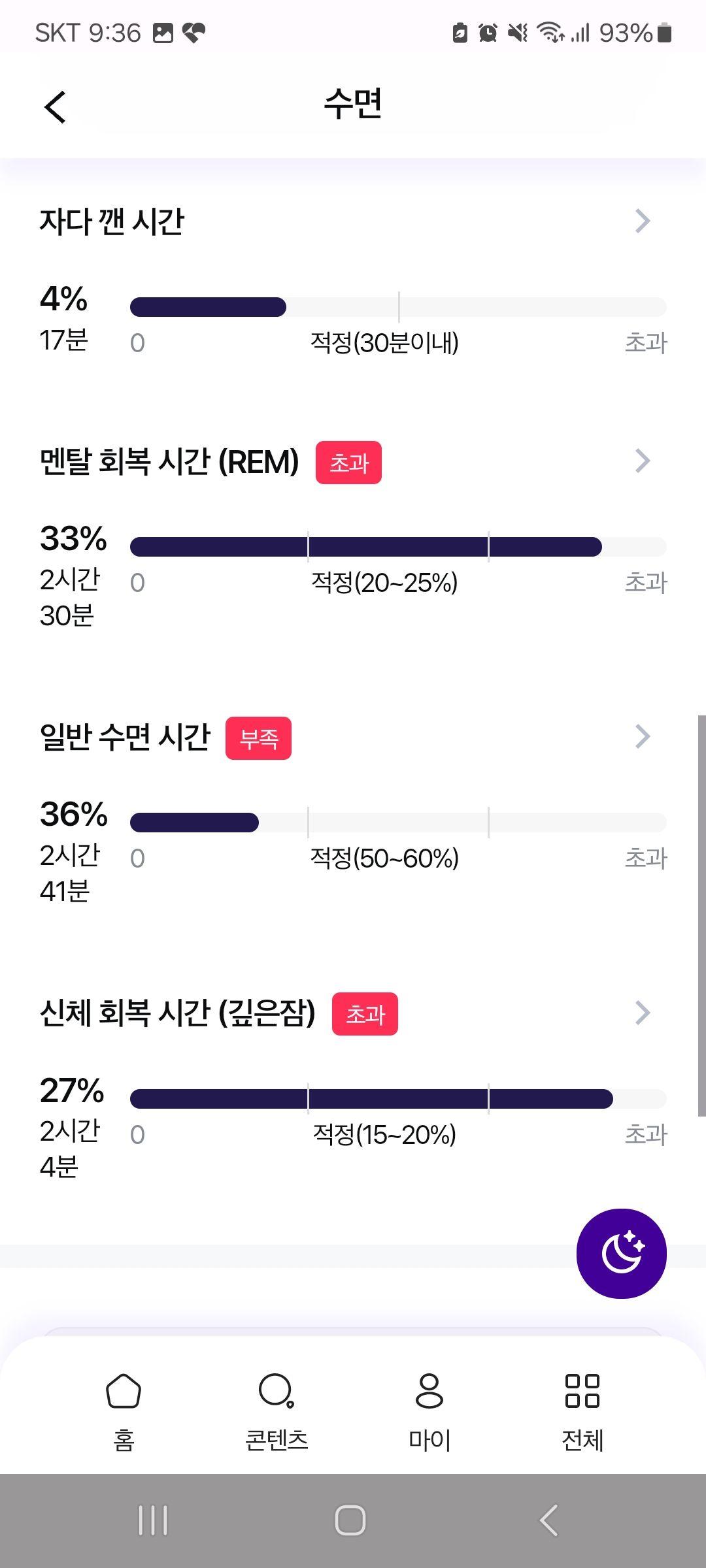Expand 멘탈 회복 시간 (REM) chevron
The height and width of the screenshot is (1568, 706).
tap(643, 461)
